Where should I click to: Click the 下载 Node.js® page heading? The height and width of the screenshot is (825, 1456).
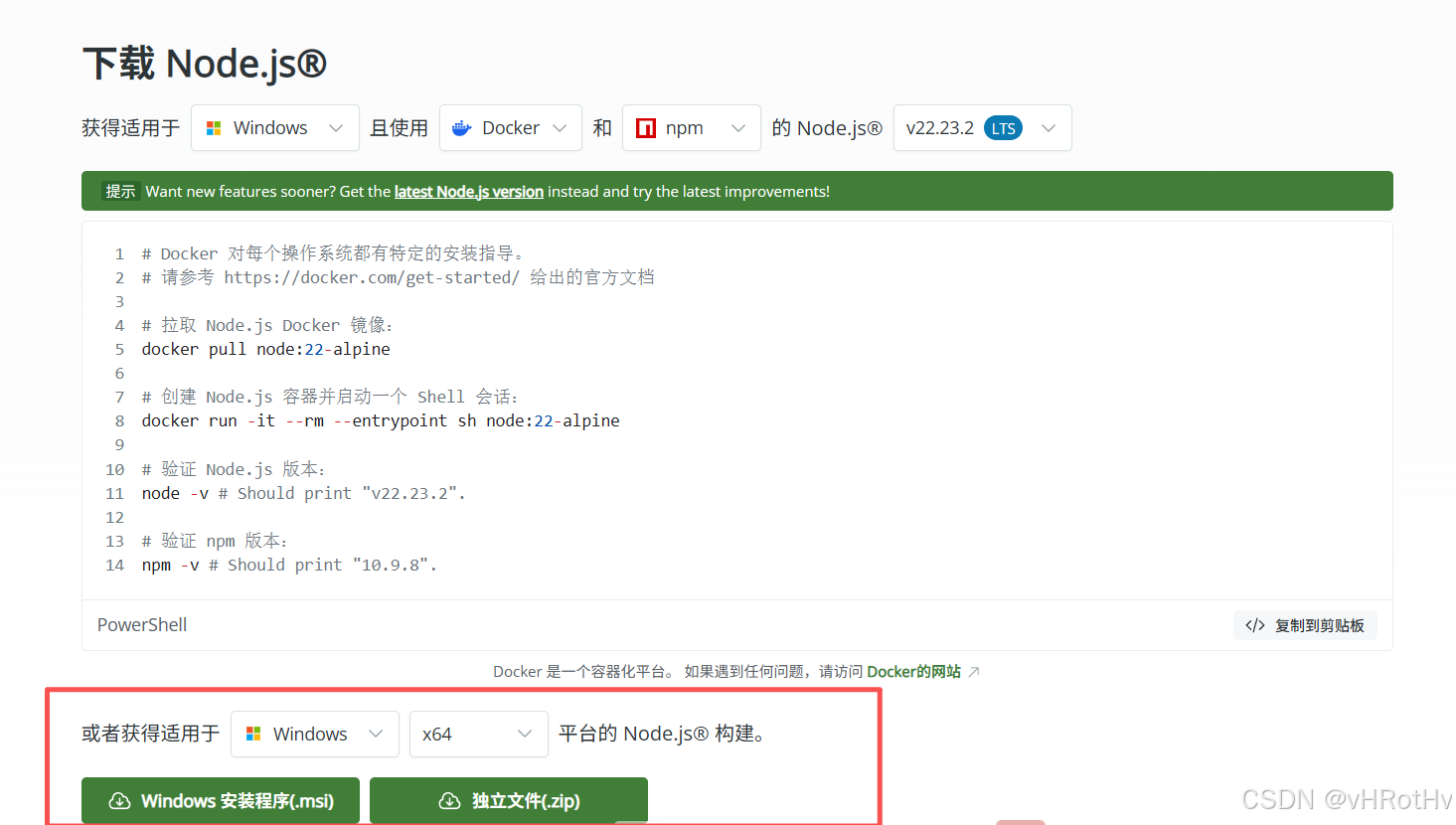click(205, 64)
